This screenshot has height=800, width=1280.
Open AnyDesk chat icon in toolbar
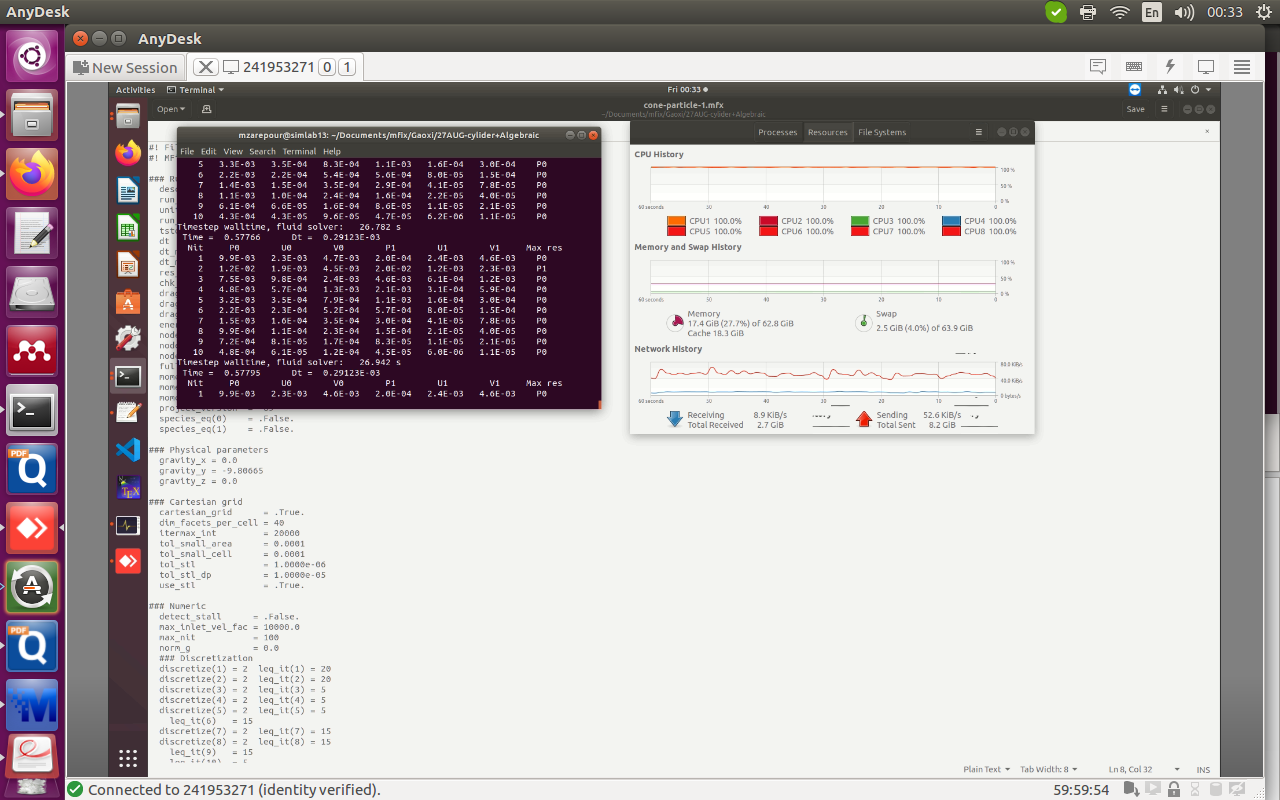click(1098, 67)
